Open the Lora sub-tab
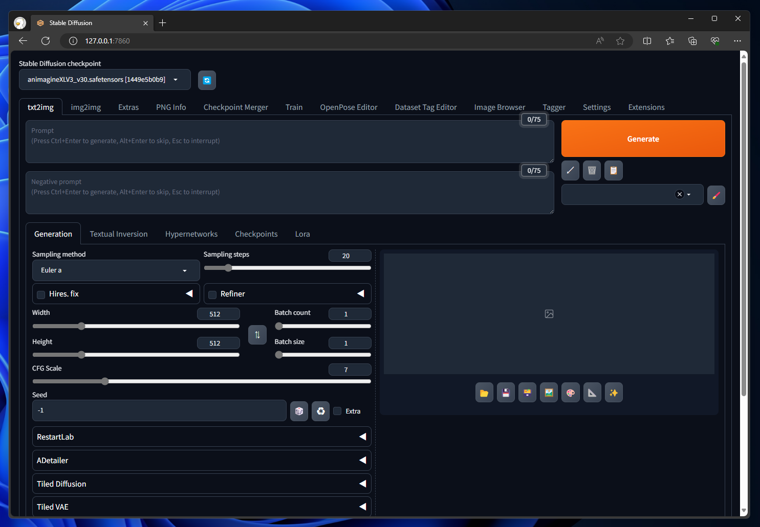This screenshot has width=760, height=527. coord(302,234)
